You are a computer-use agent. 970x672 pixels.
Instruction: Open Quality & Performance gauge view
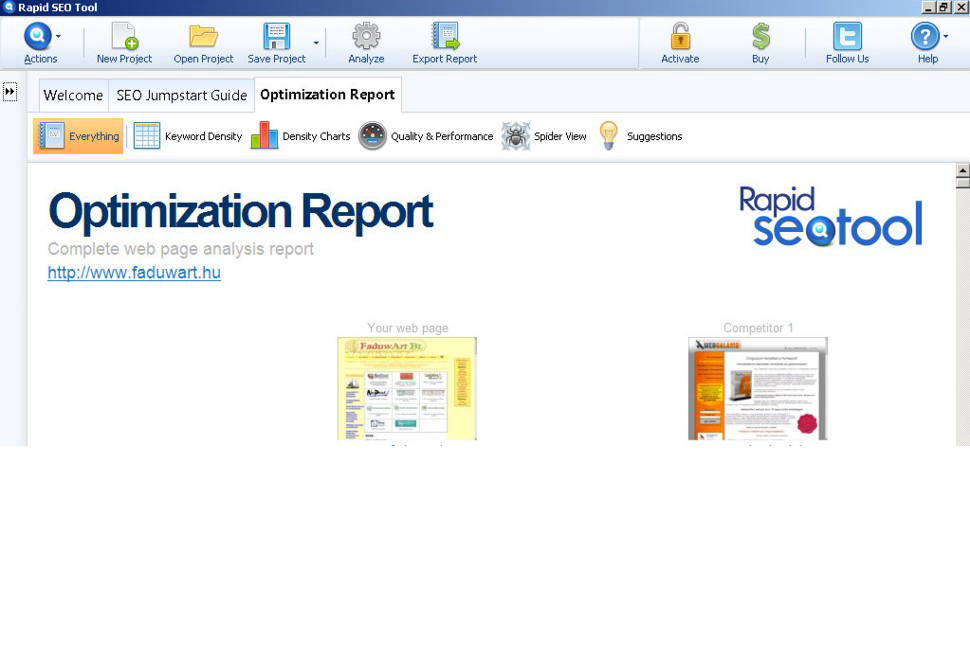point(372,136)
